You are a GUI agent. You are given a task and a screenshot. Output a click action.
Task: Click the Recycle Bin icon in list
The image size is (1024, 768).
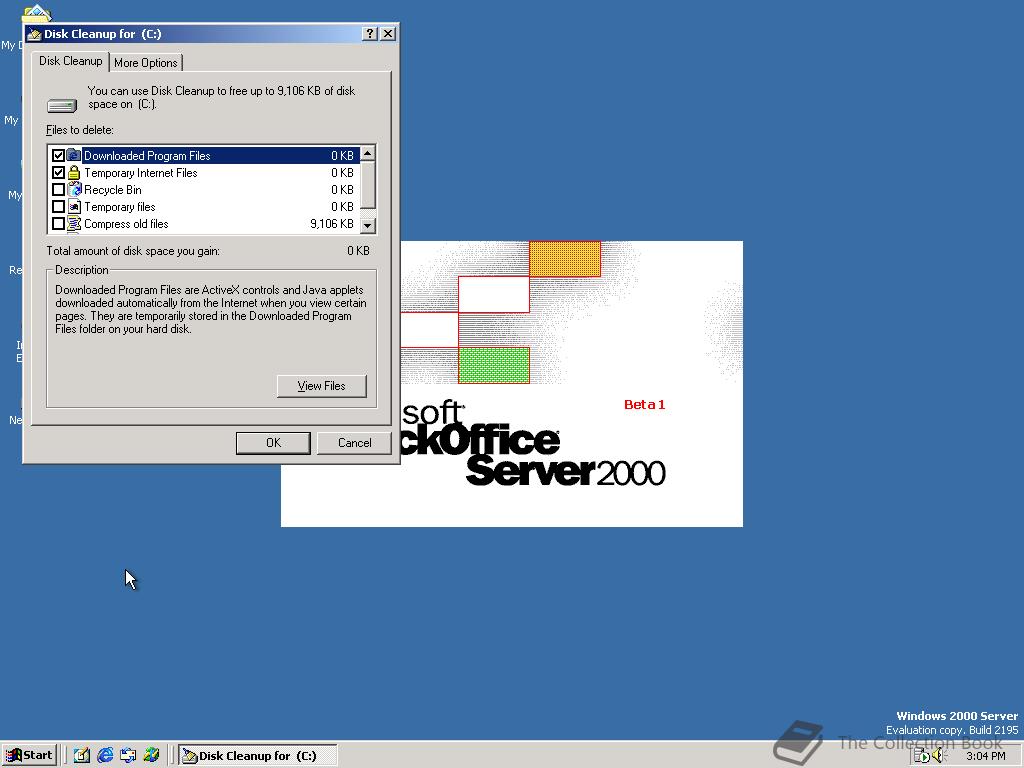pos(74,189)
